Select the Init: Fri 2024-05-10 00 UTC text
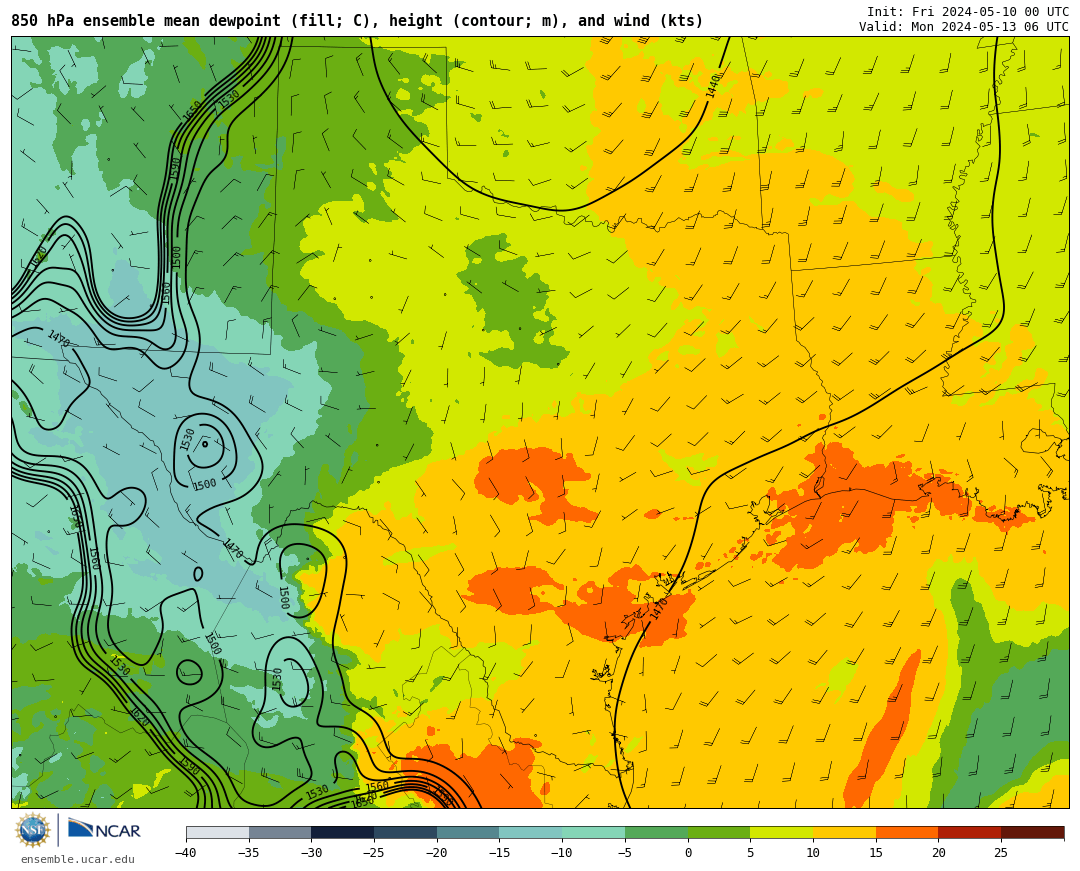The height and width of the screenshot is (871, 1080). [x=968, y=11]
